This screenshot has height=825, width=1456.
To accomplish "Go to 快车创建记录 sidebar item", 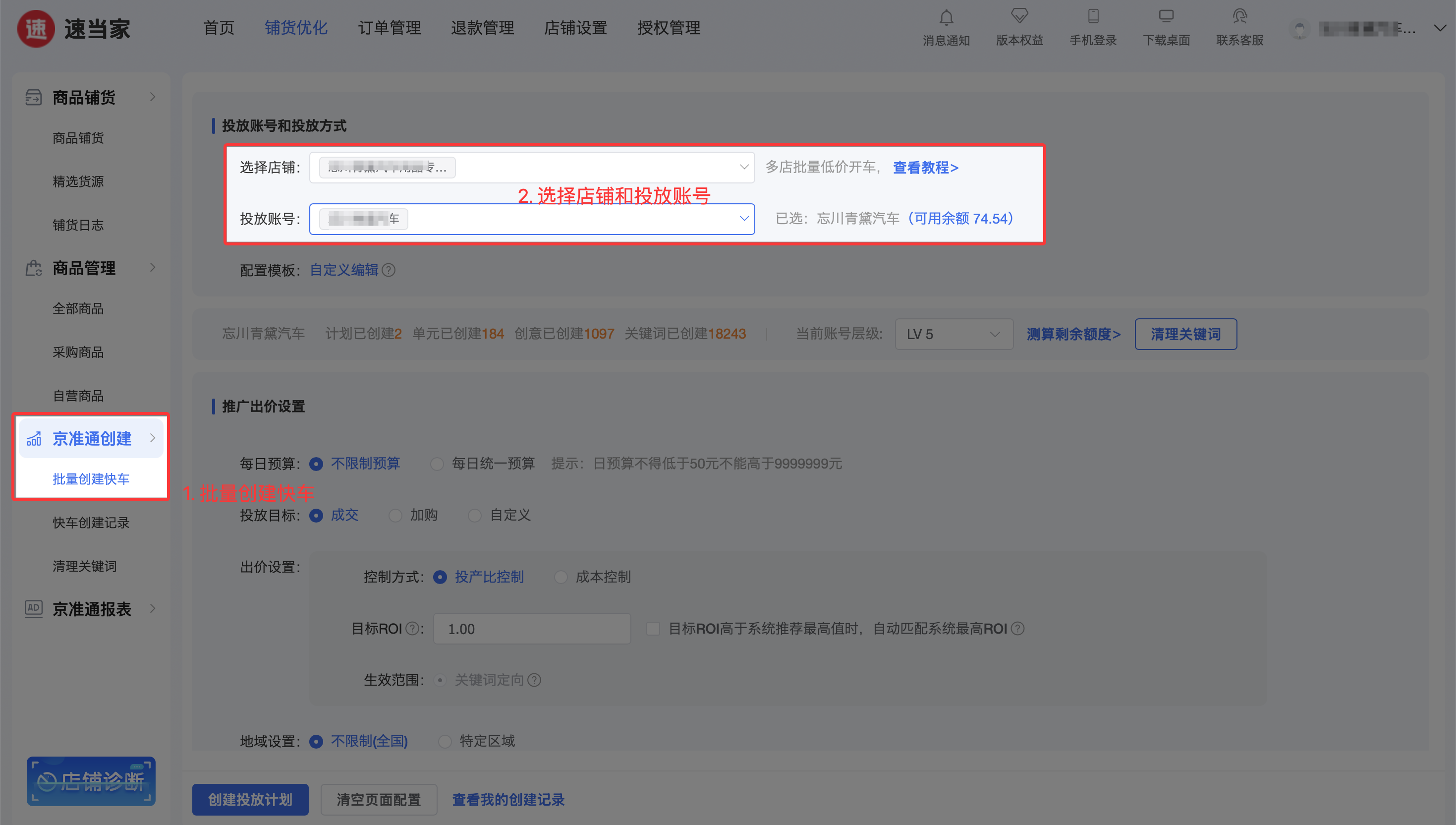I will (91, 523).
